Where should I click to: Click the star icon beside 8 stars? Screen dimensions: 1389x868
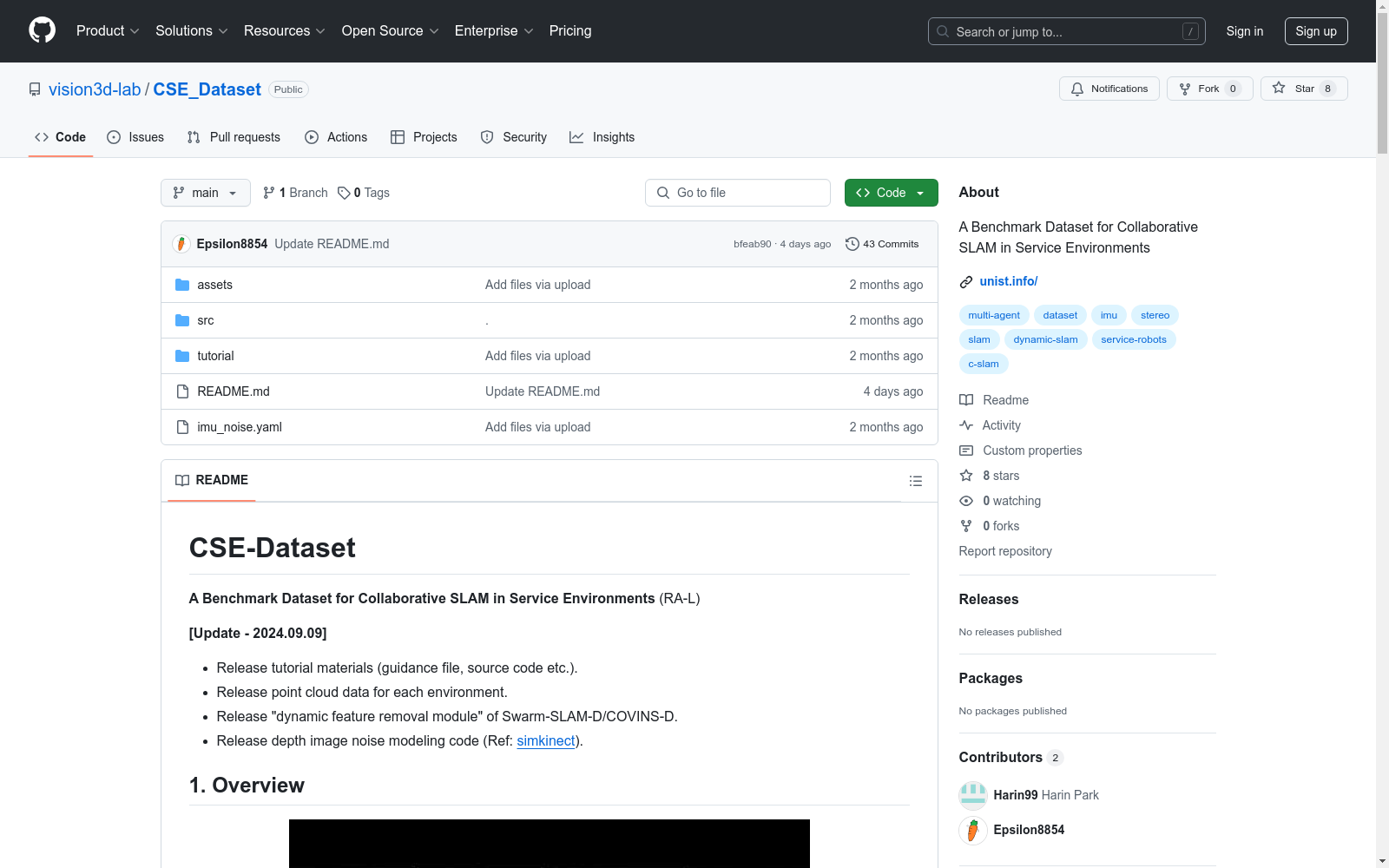(x=966, y=476)
